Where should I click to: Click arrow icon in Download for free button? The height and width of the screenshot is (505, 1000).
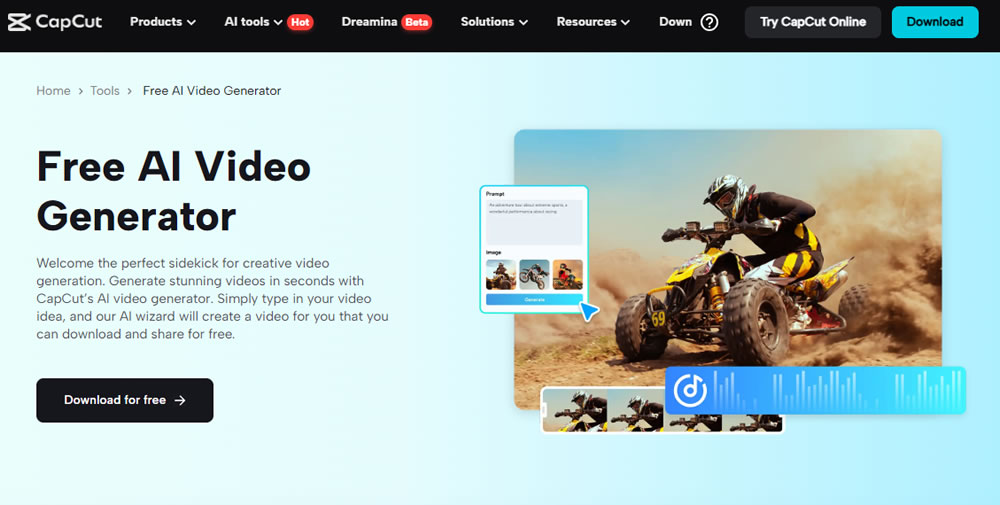coord(180,400)
